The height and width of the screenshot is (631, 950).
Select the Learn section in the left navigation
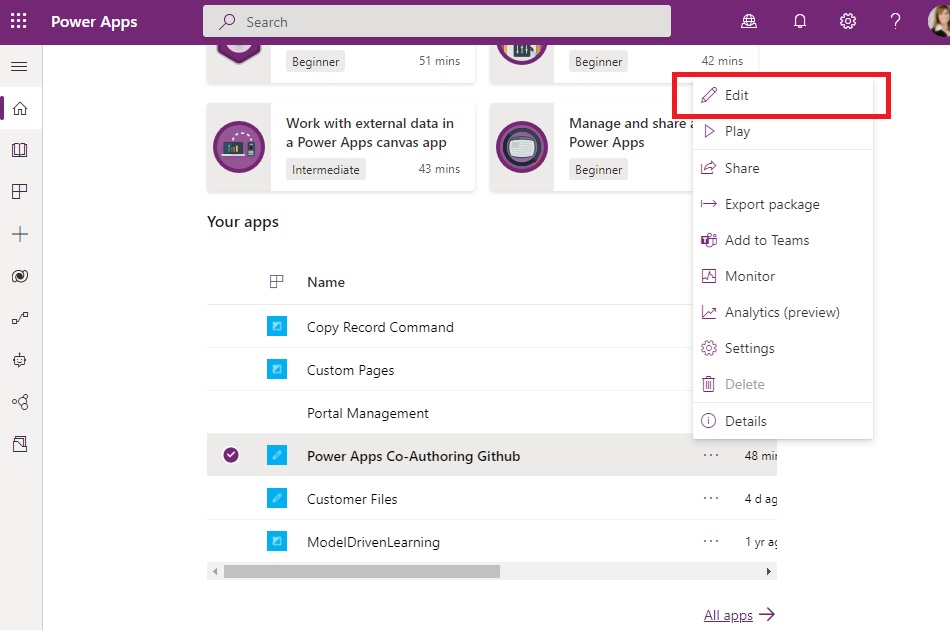click(x=20, y=150)
